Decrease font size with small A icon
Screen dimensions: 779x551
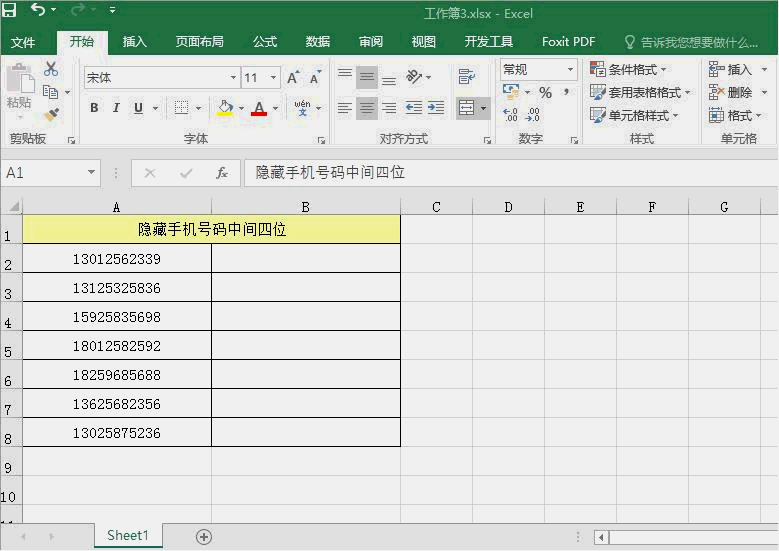coord(315,78)
